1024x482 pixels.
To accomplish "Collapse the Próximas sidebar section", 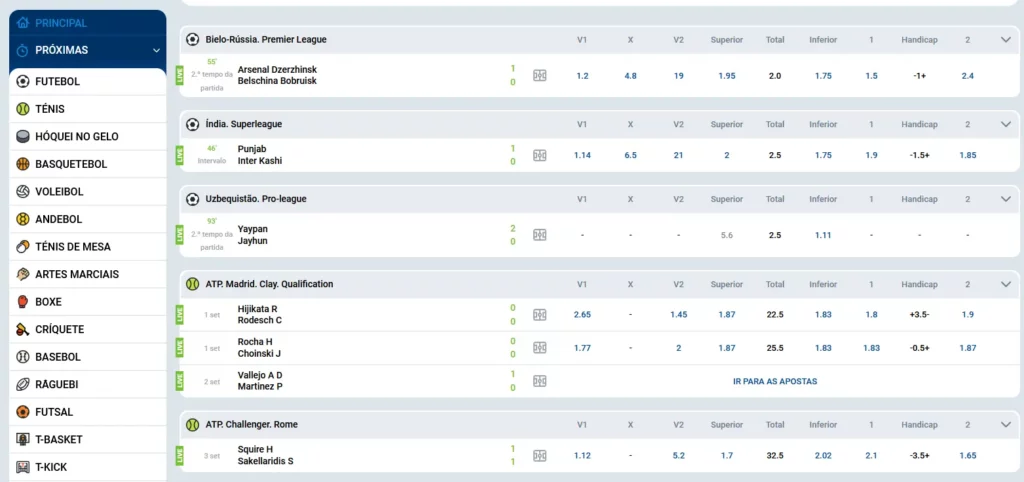I will [x=156, y=50].
